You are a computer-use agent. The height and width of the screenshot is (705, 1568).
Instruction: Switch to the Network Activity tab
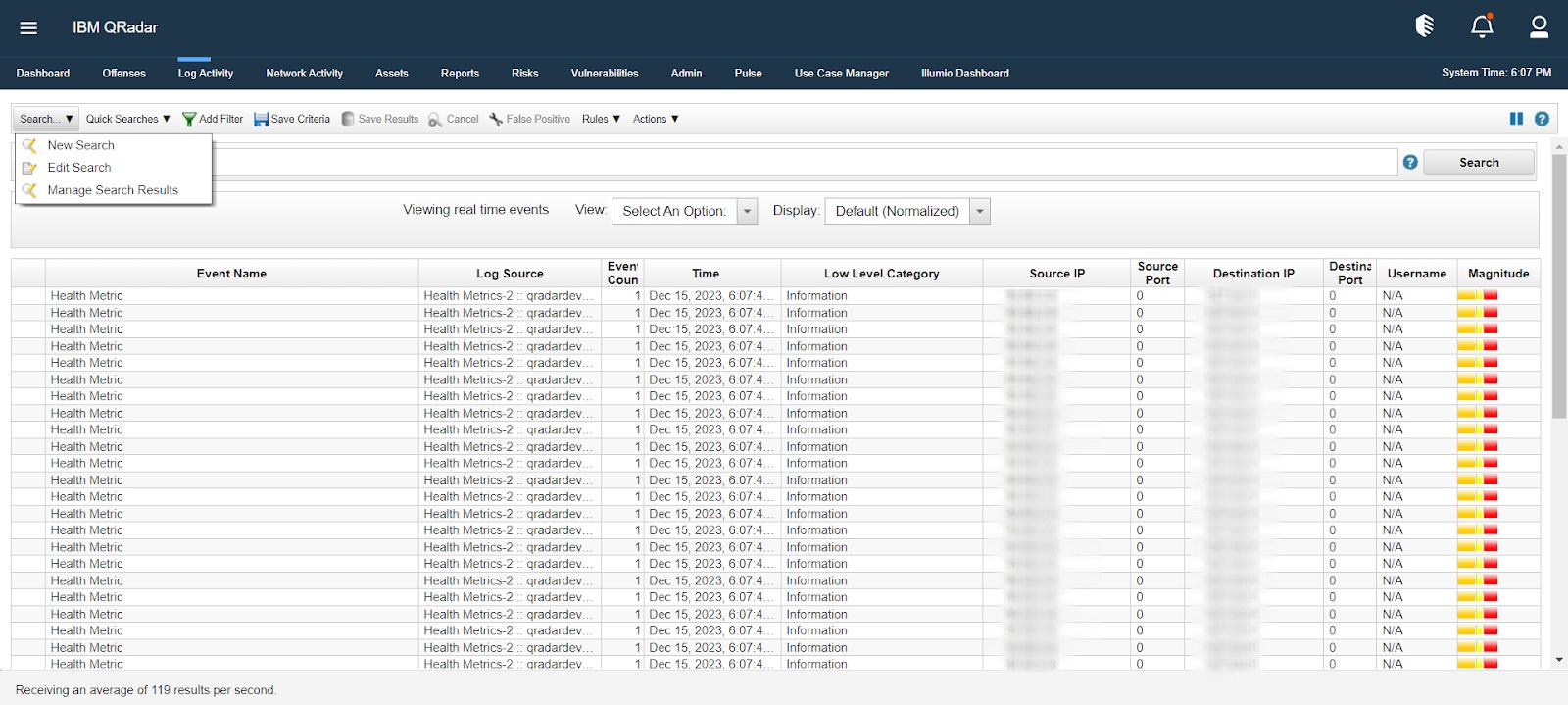click(304, 74)
